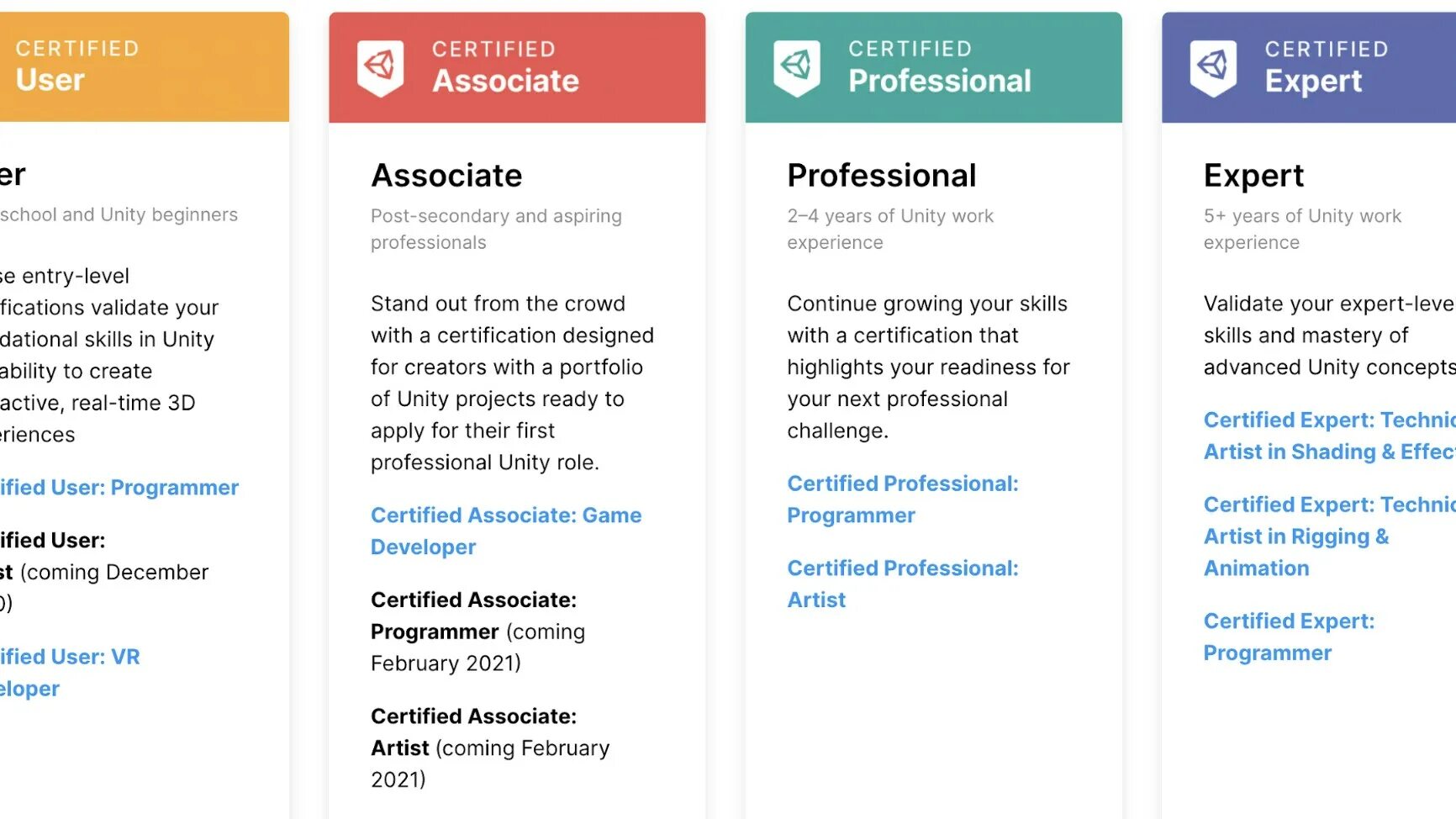Screen dimensions: 1456x819
Task: Open Certified User: Programmer link
Action: pos(119,488)
